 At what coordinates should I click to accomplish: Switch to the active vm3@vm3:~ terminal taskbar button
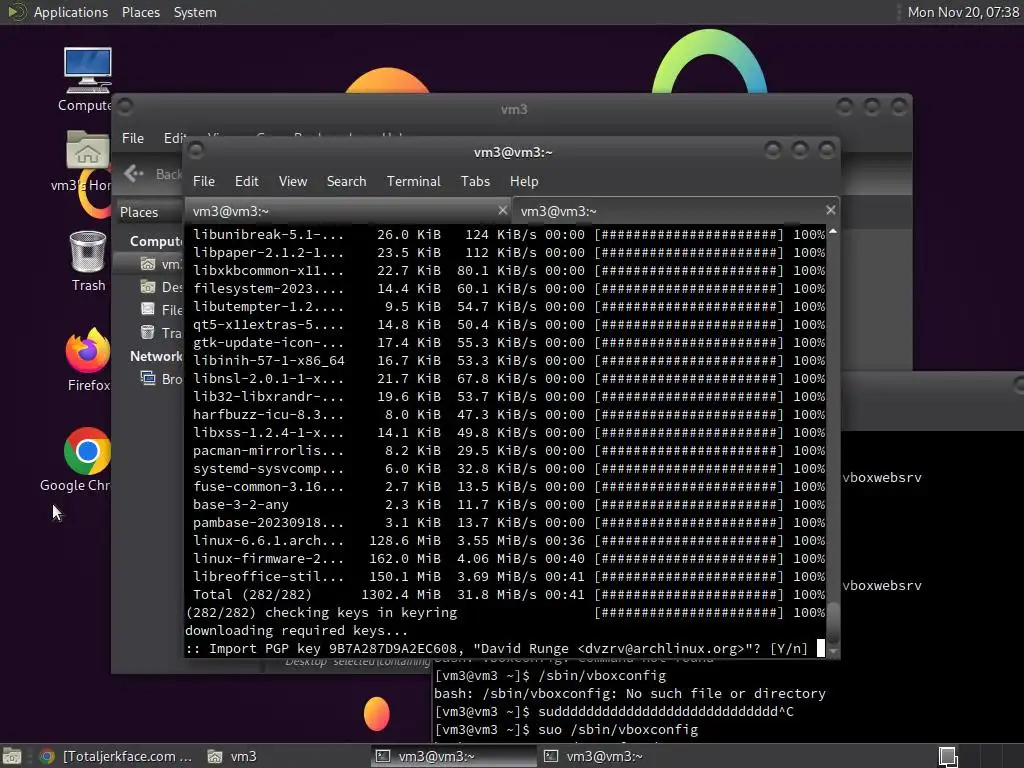point(454,756)
